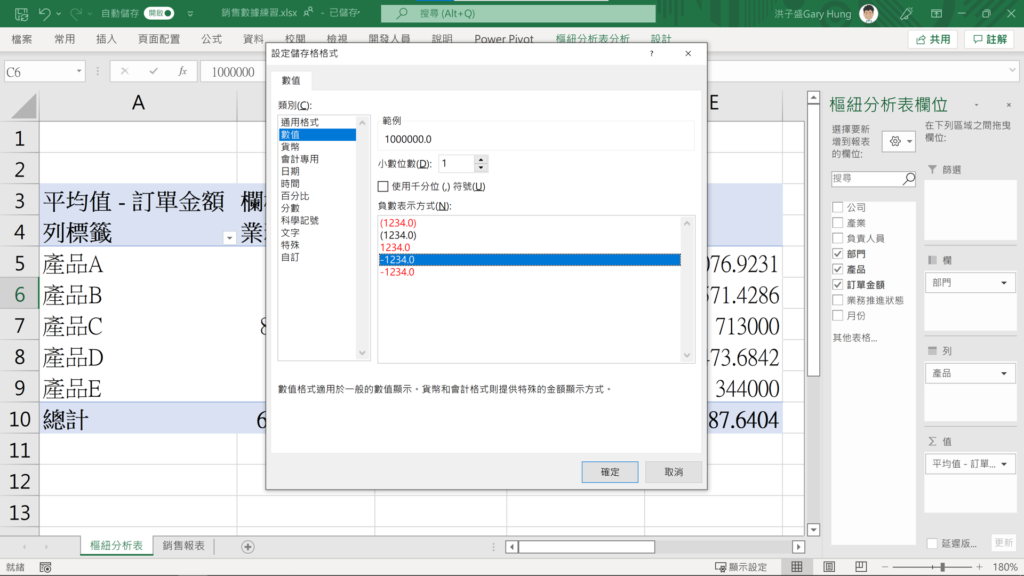
Task: Switch to the 銷售報表 sheet tab
Action: [184, 546]
